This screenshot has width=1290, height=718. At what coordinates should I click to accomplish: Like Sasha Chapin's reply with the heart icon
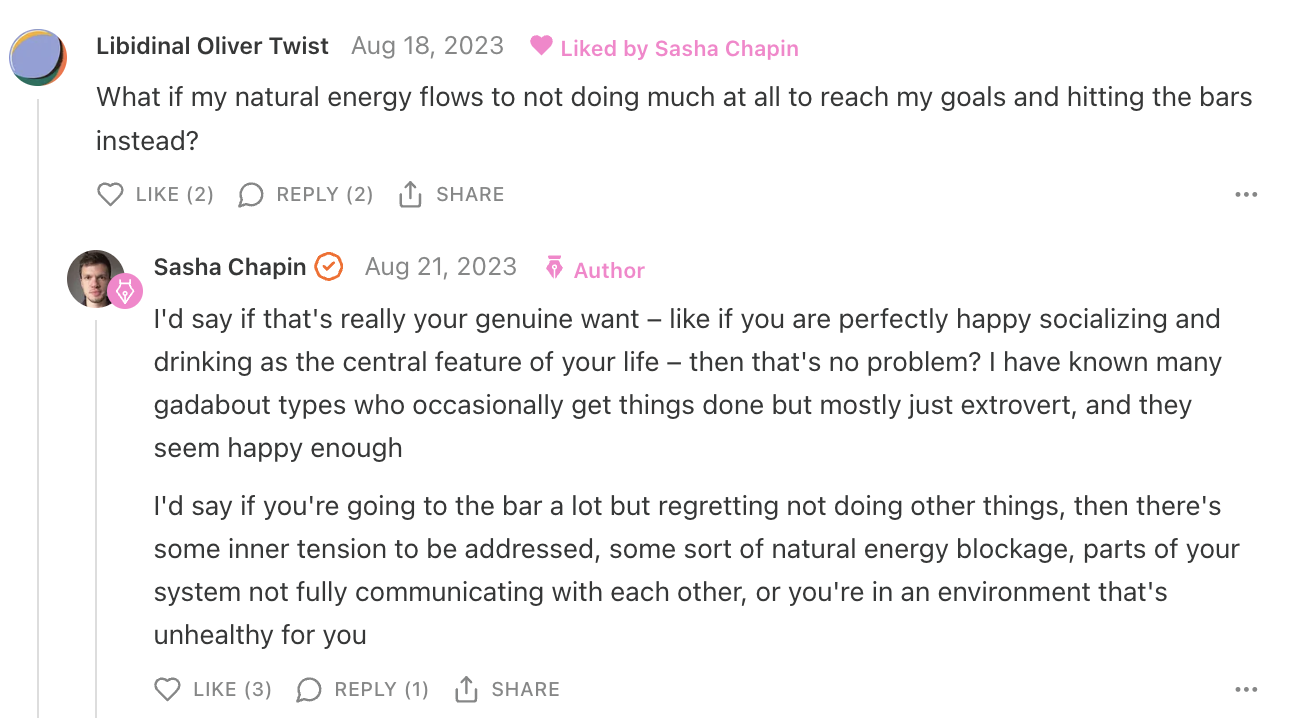point(168,689)
